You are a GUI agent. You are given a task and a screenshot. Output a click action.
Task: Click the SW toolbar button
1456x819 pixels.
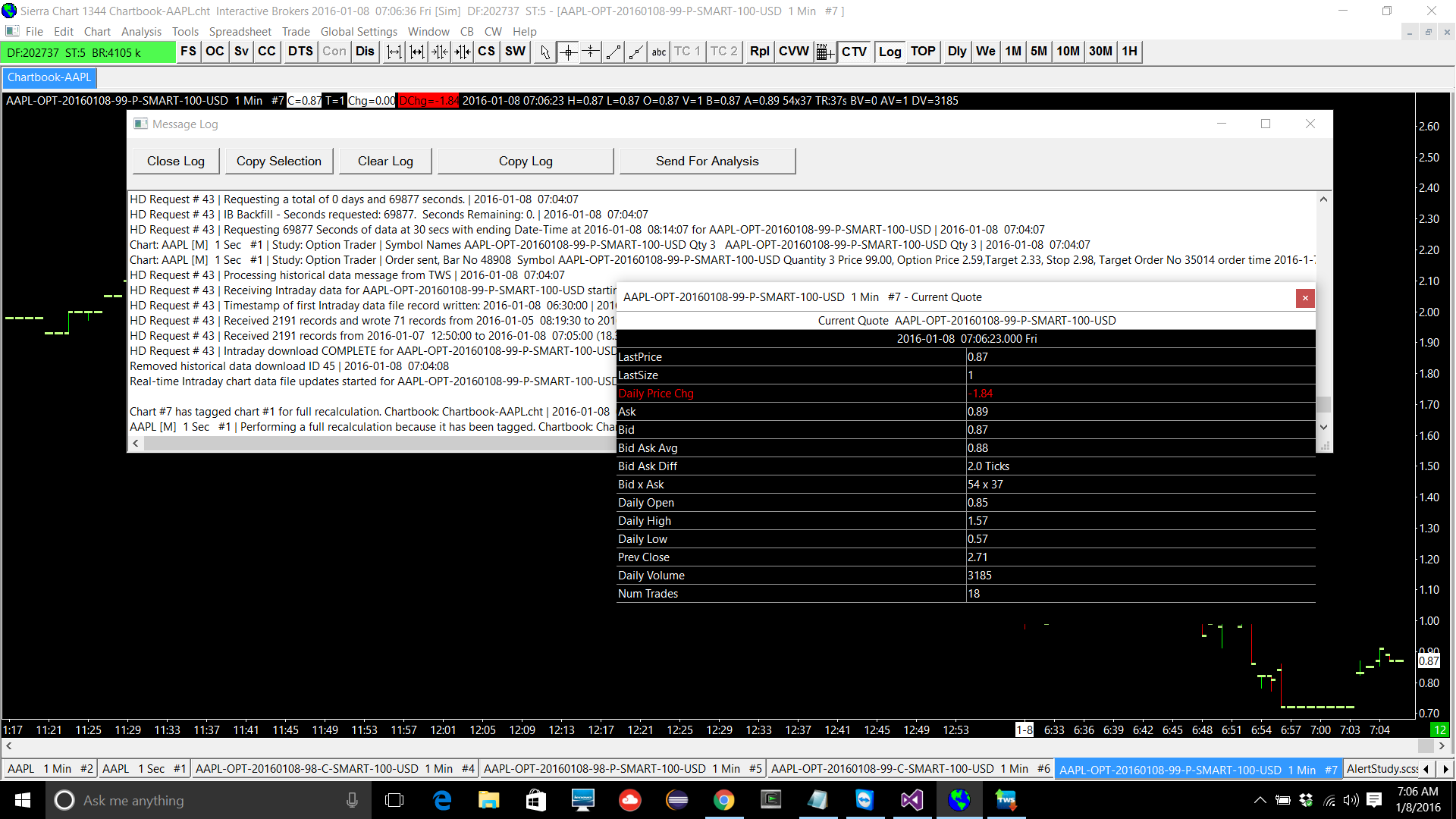[x=515, y=52]
